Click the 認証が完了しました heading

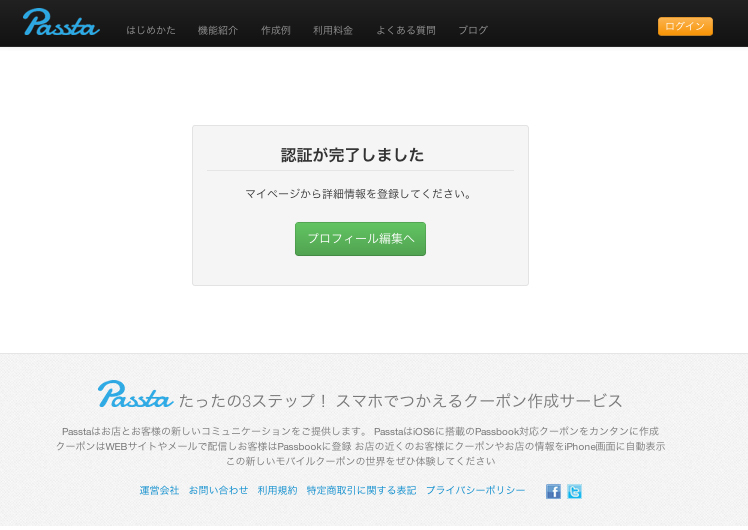coord(352,155)
